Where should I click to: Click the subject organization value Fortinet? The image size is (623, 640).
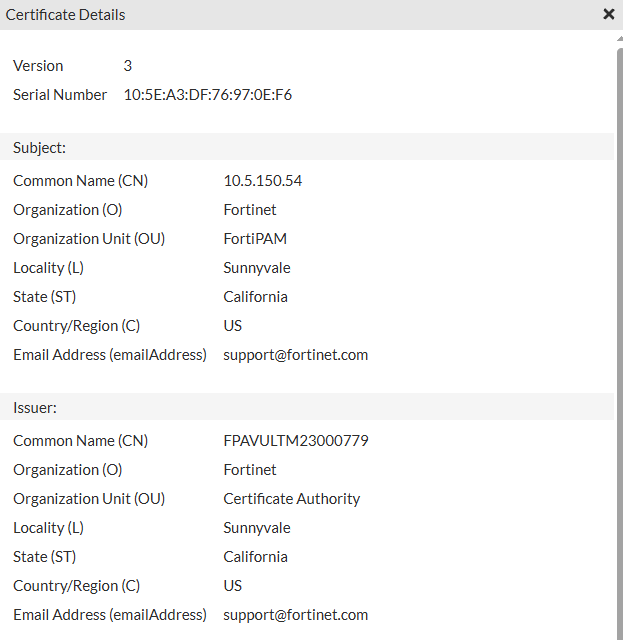click(x=250, y=210)
